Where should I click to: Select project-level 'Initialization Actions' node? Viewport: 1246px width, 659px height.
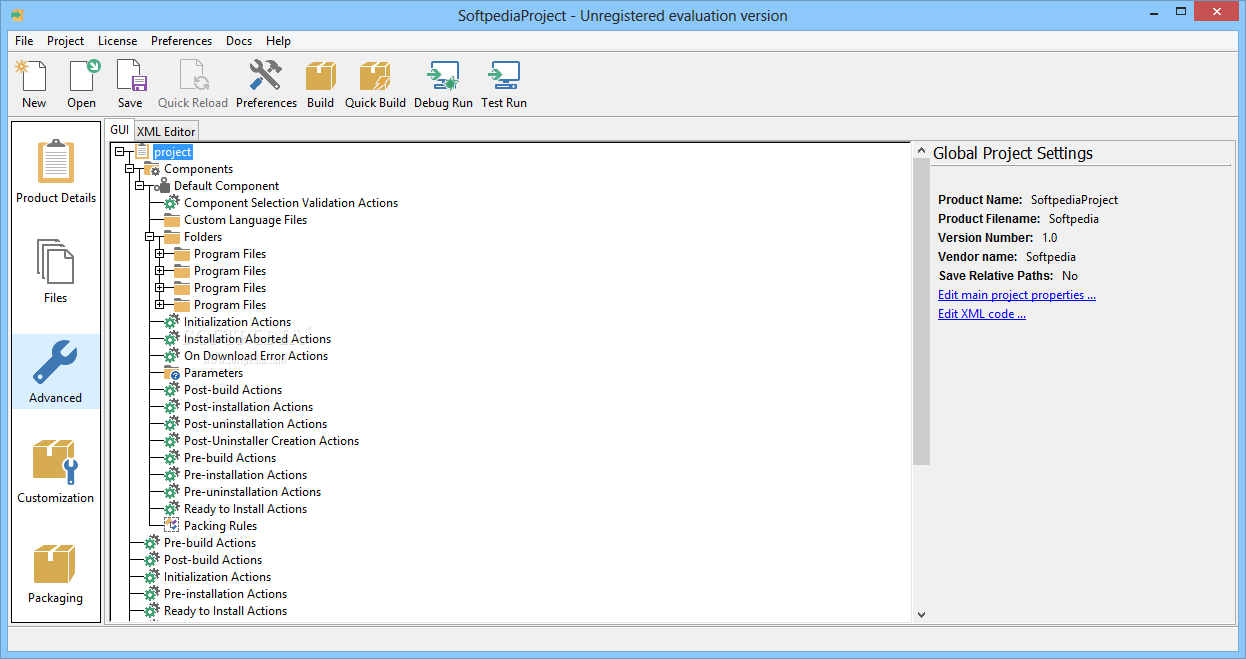[217, 577]
